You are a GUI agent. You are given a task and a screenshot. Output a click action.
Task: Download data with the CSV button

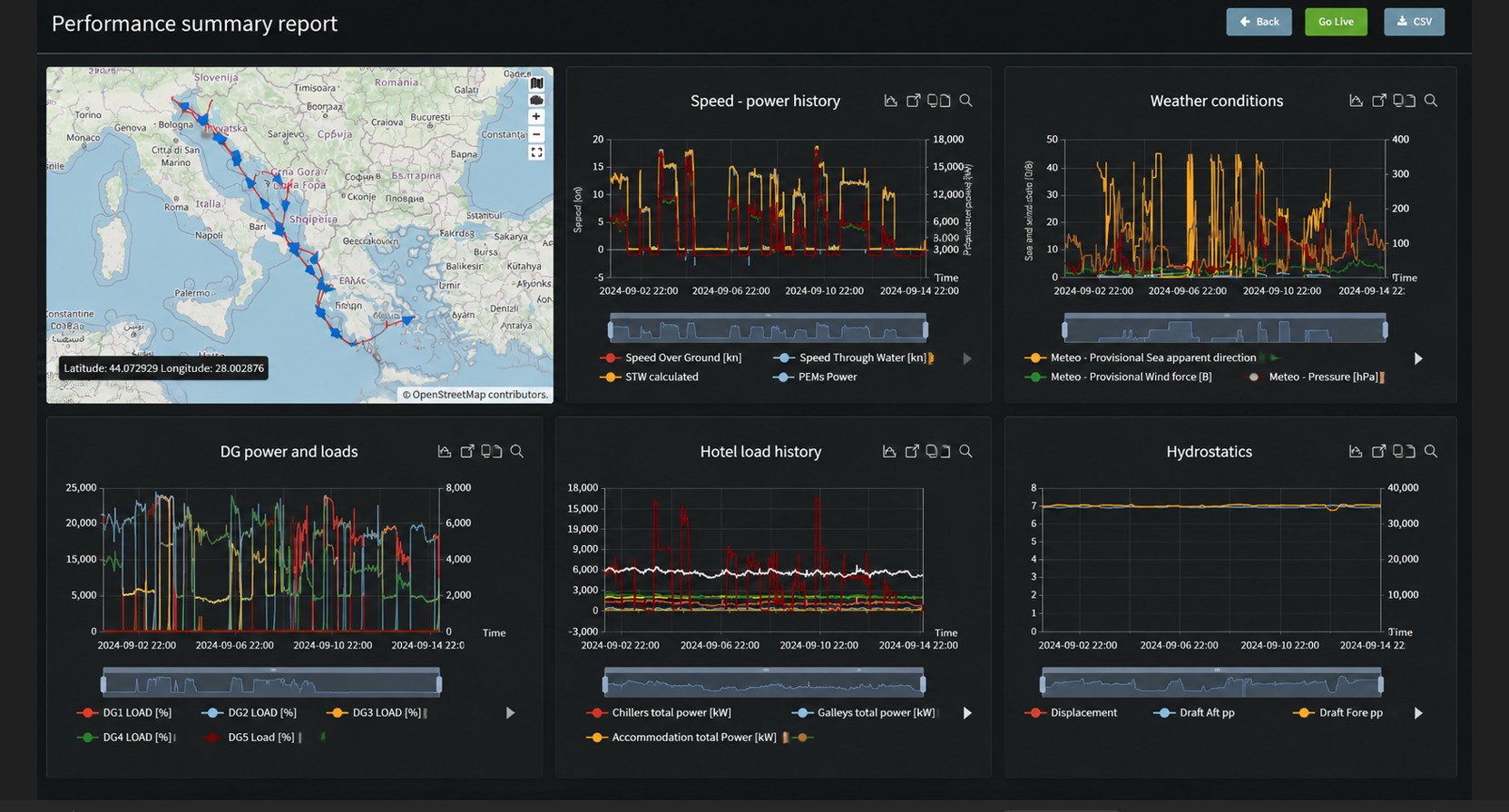coord(1414,22)
